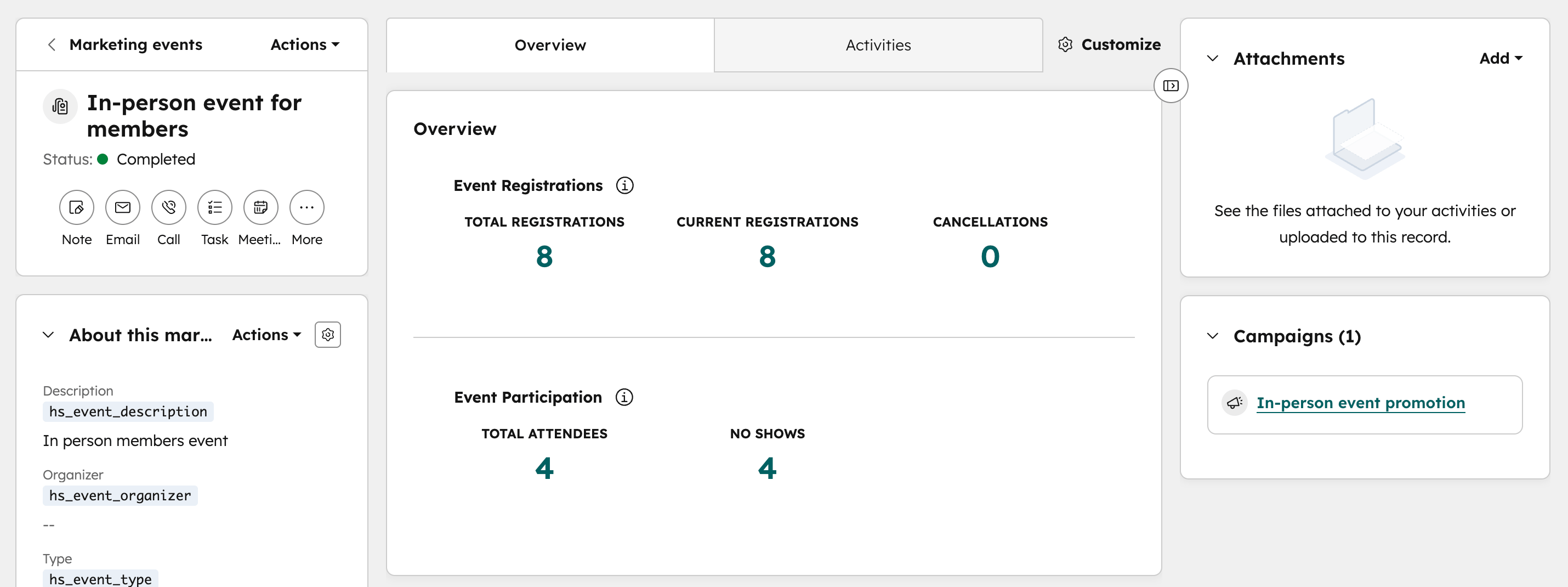
Task: Collapse the Campaigns section
Action: 1212,336
